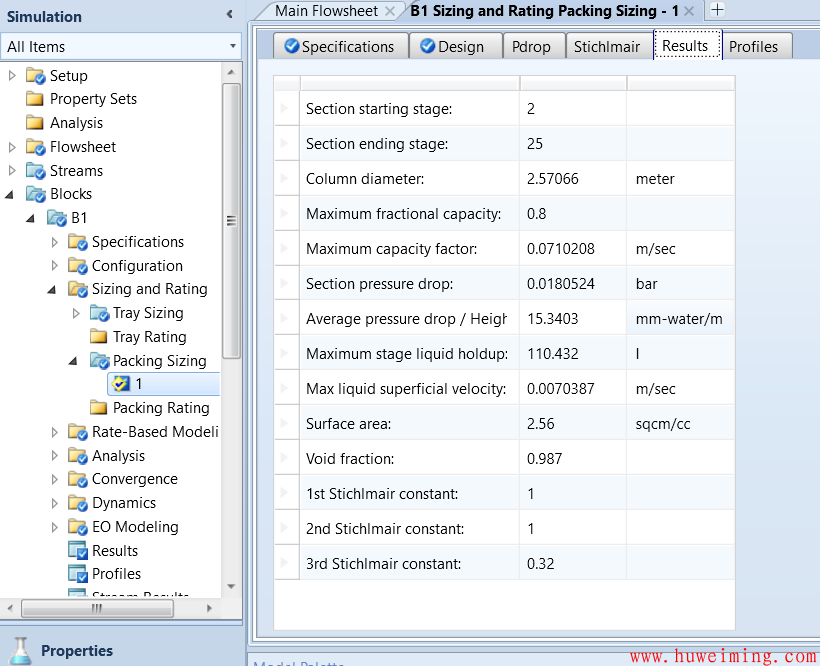Open the All Items dropdown
The image size is (820, 666).
(x=232, y=47)
